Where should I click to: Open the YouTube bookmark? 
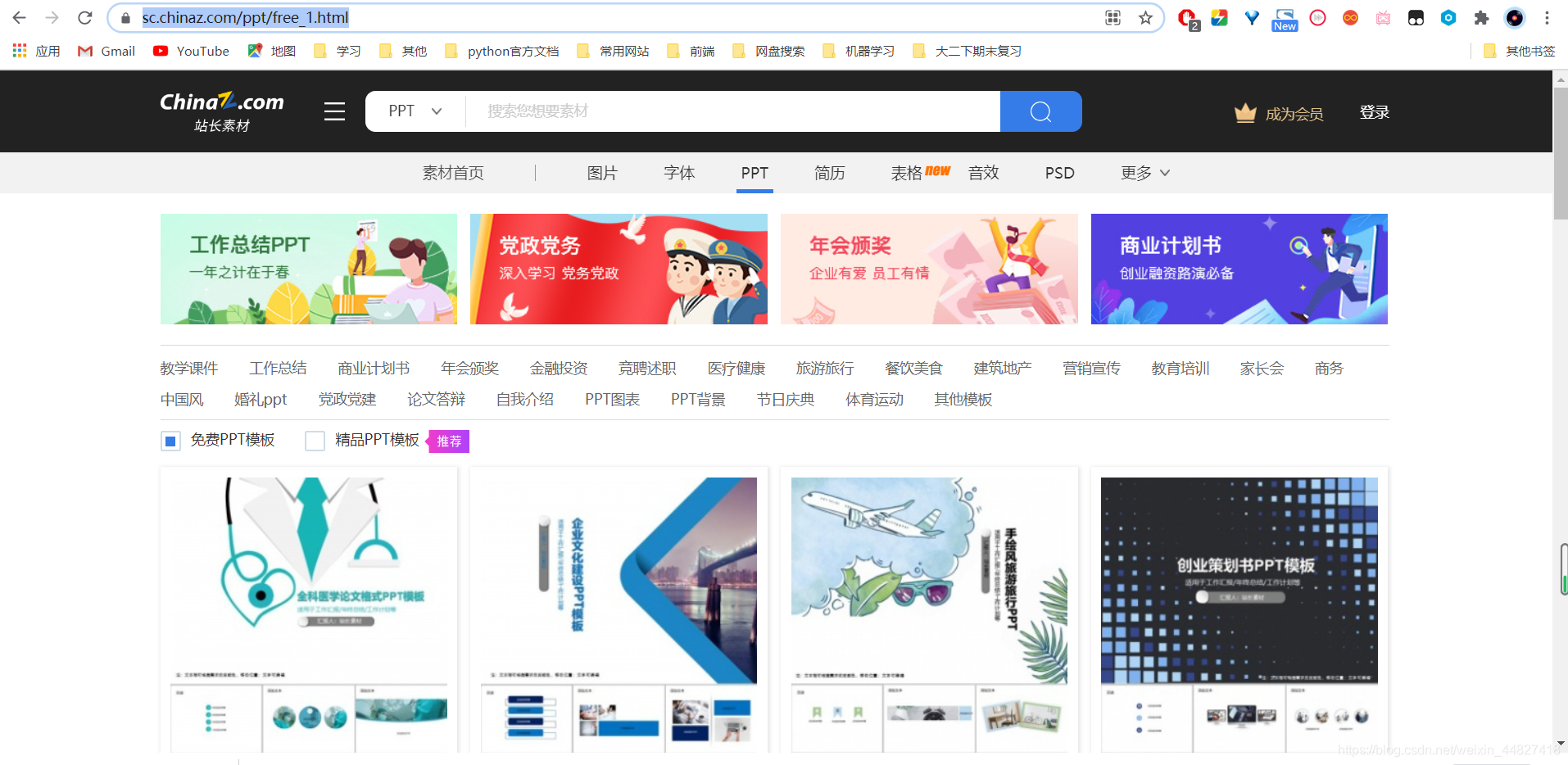[190, 51]
